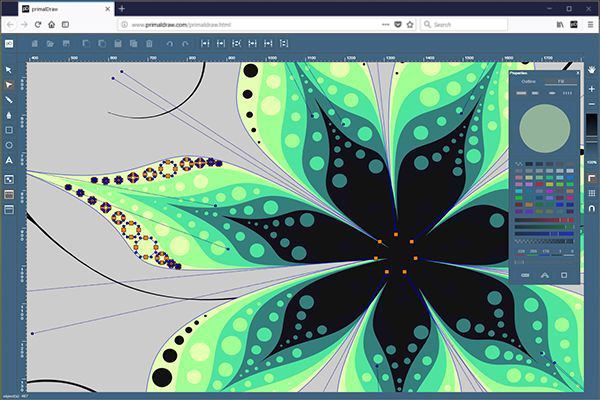The image size is (600, 400).
Task: Click the duplicate icon in top toolbar
Action: [134, 44]
